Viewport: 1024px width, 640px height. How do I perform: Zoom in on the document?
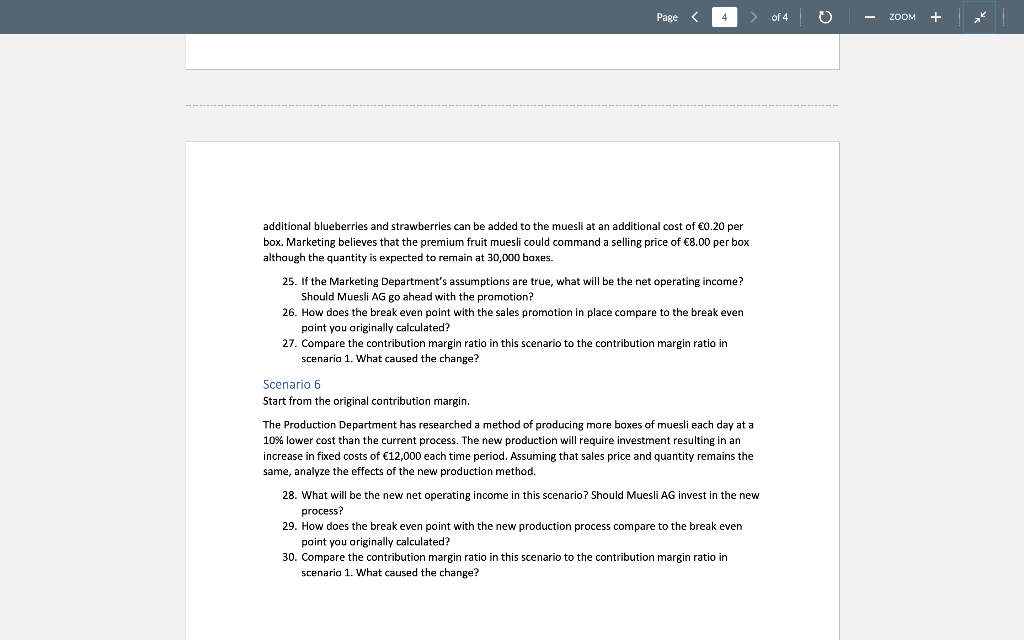click(935, 16)
